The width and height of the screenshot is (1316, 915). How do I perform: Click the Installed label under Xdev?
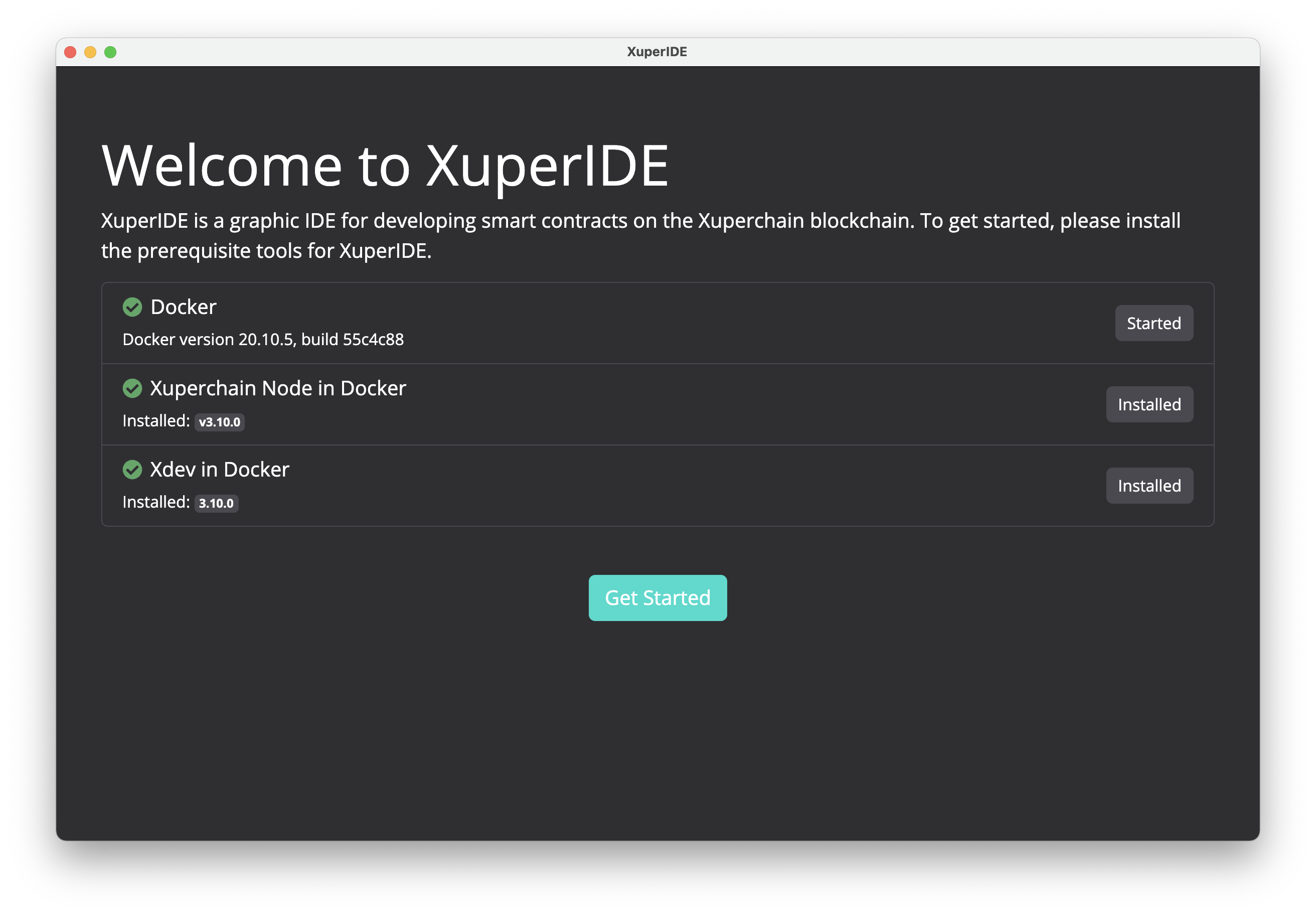pos(156,502)
